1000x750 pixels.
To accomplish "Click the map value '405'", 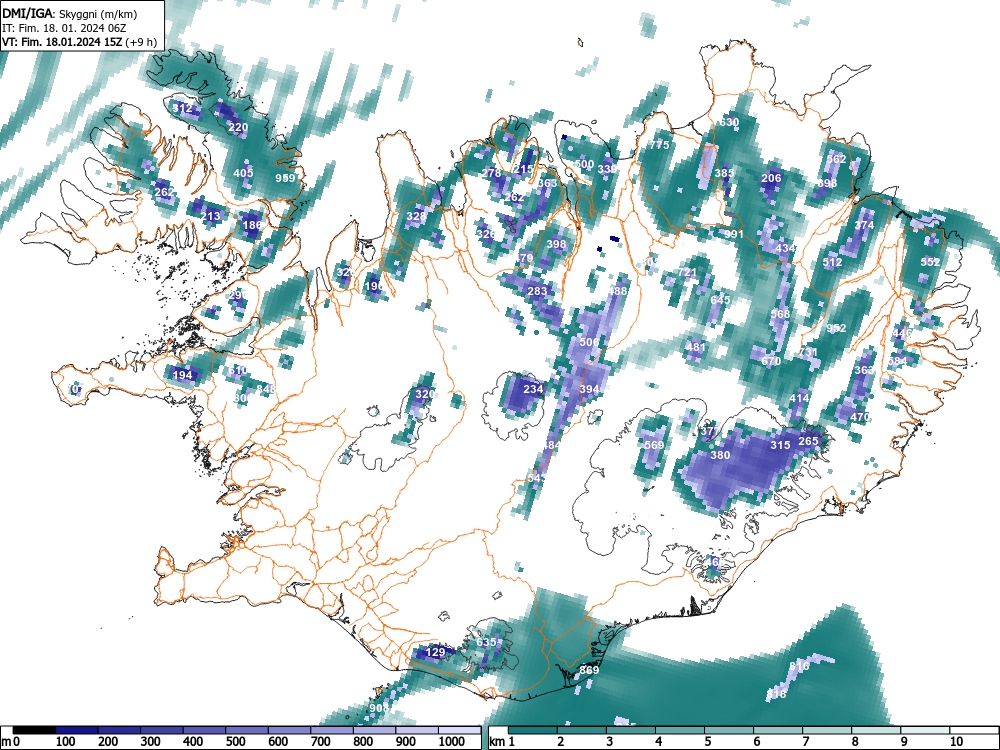I will pos(244,173).
